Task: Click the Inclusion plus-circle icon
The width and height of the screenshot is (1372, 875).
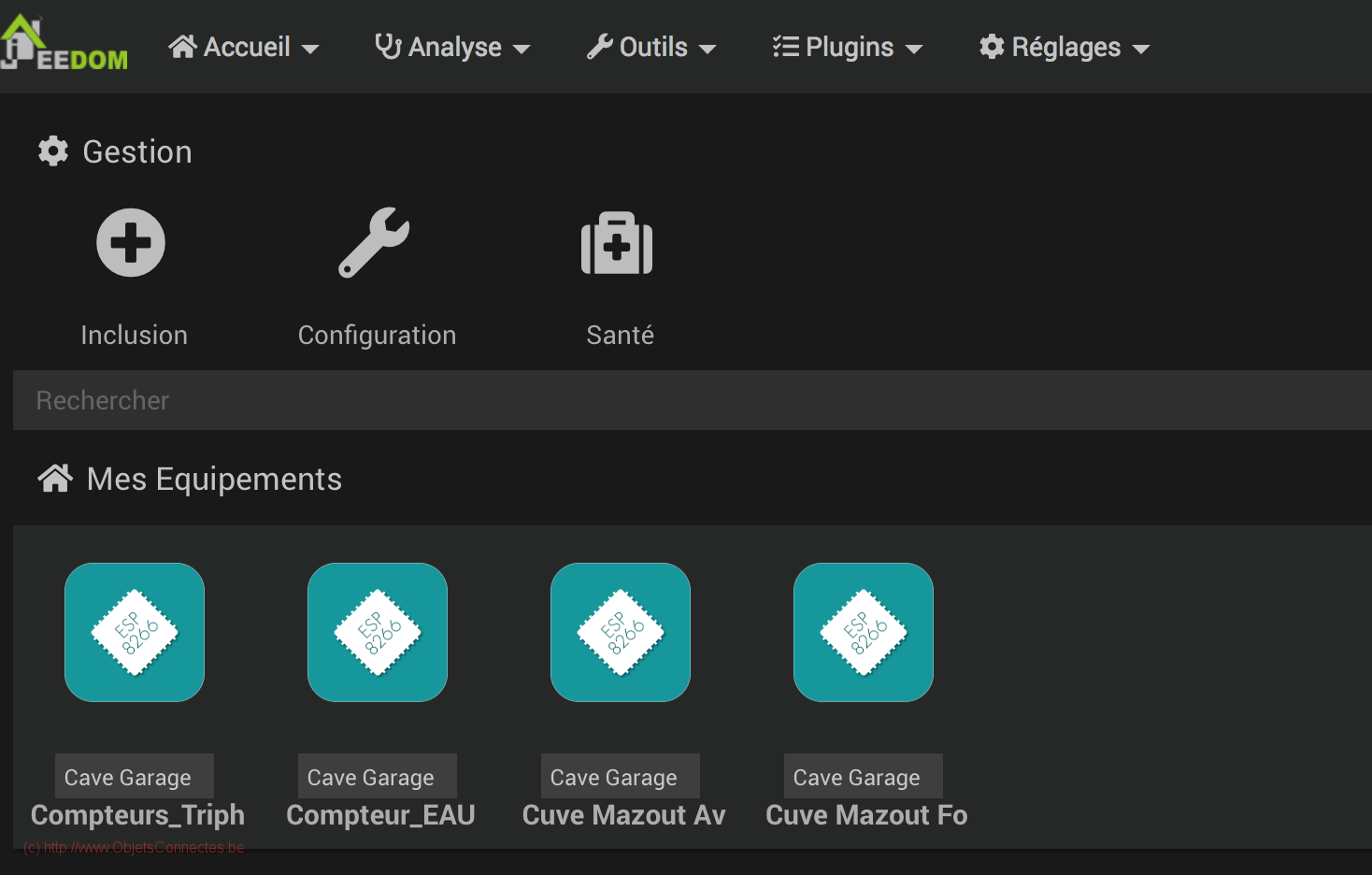Action: point(131,243)
